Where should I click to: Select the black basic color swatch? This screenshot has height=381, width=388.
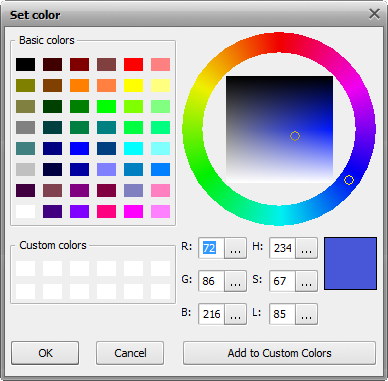click(25, 65)
